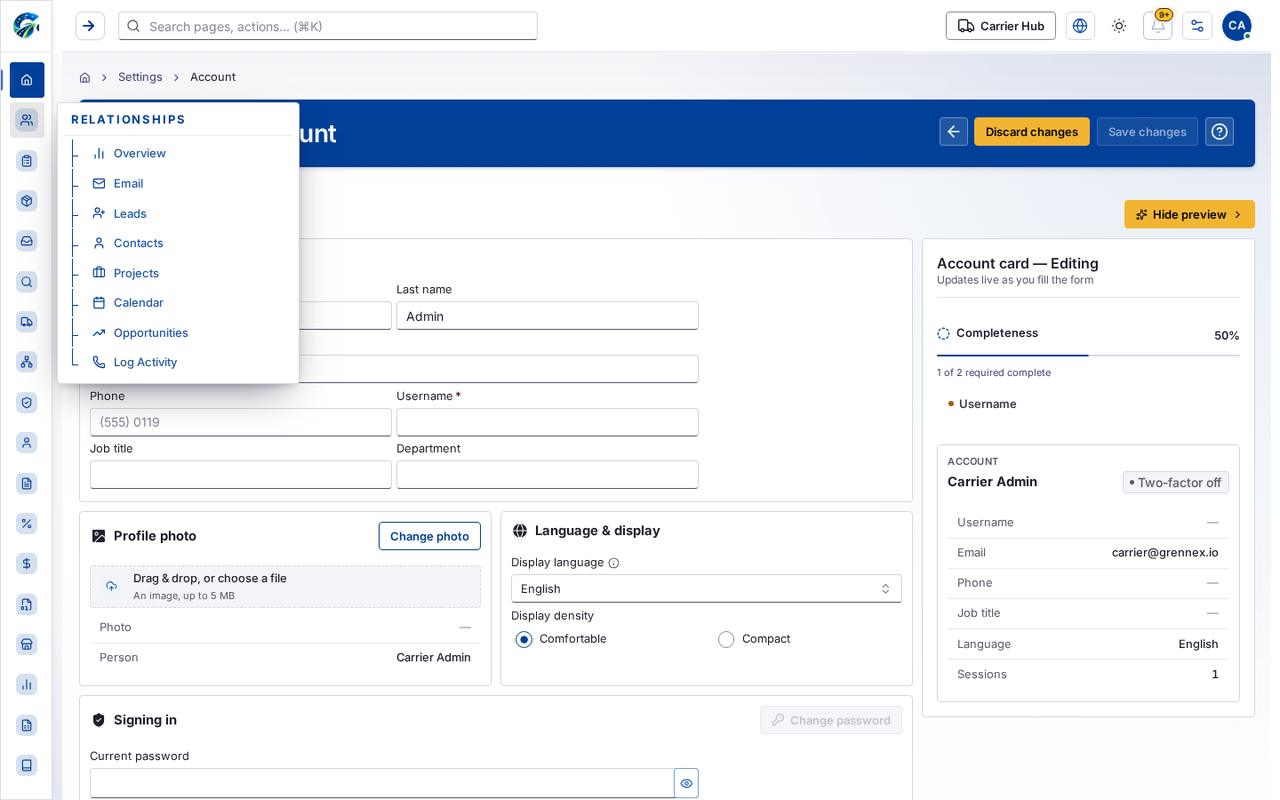Go to Settings in the breadcrumb
The image size is (1280, 800).
[x=140, y=77]
